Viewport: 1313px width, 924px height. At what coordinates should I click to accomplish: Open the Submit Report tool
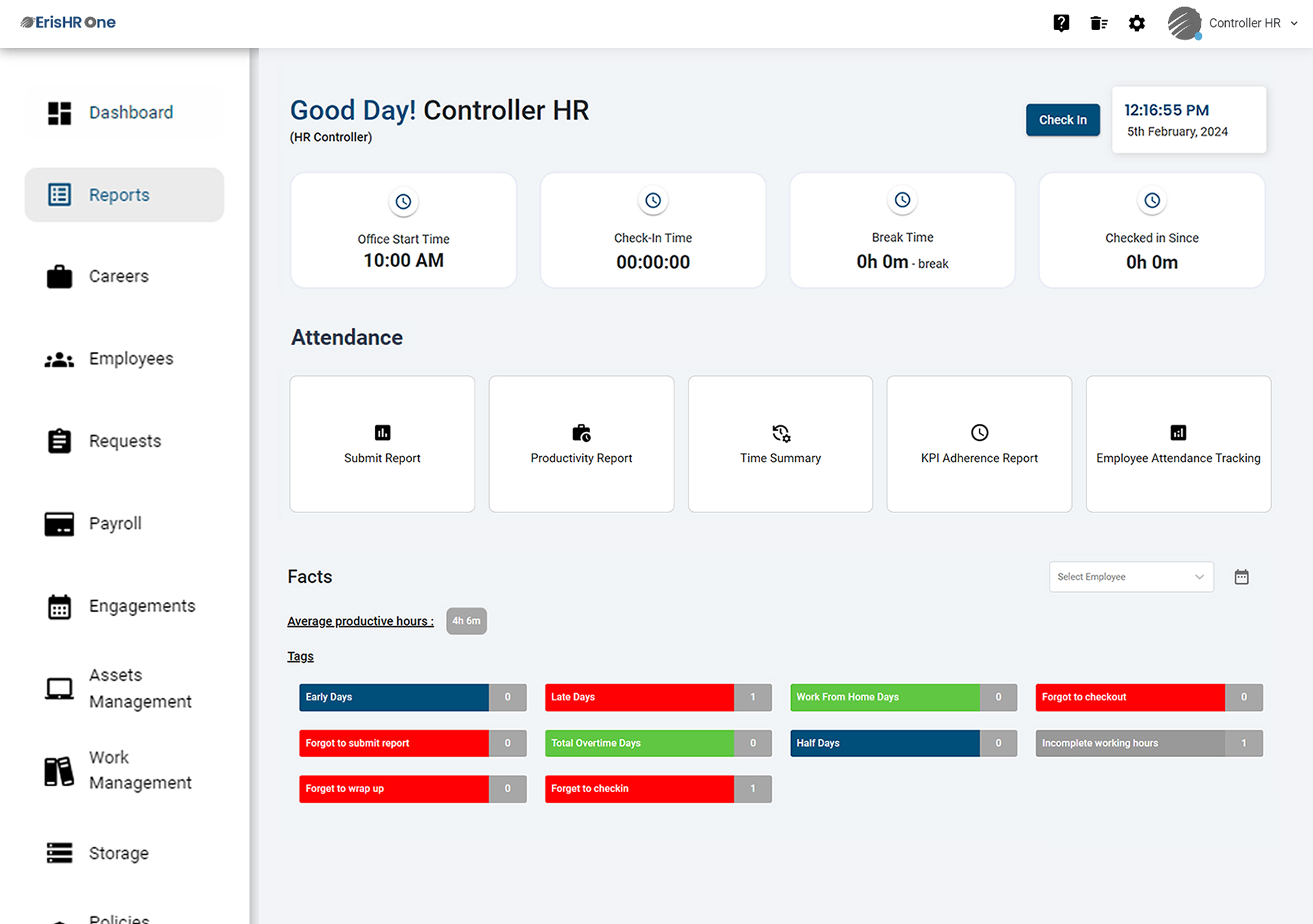[x=382, y=444]
